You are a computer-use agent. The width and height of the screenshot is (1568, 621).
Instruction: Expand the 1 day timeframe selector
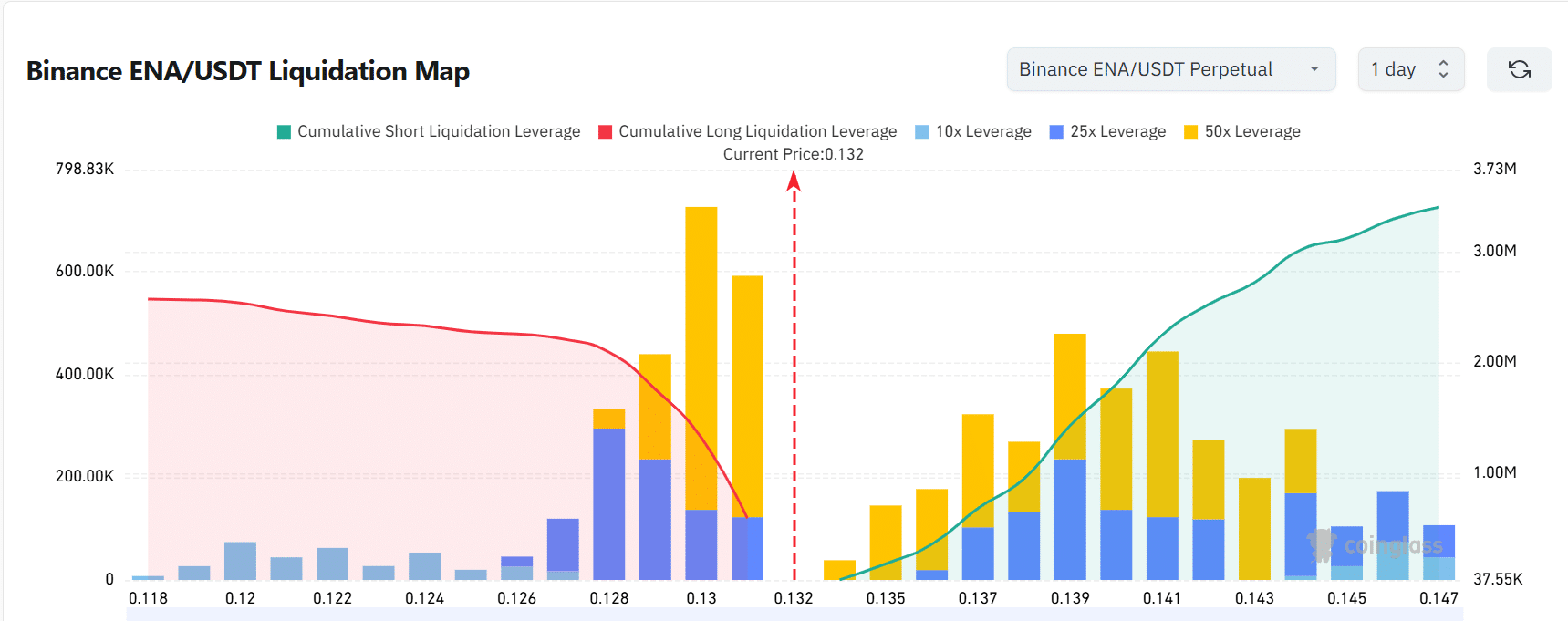pos(1410,69)
